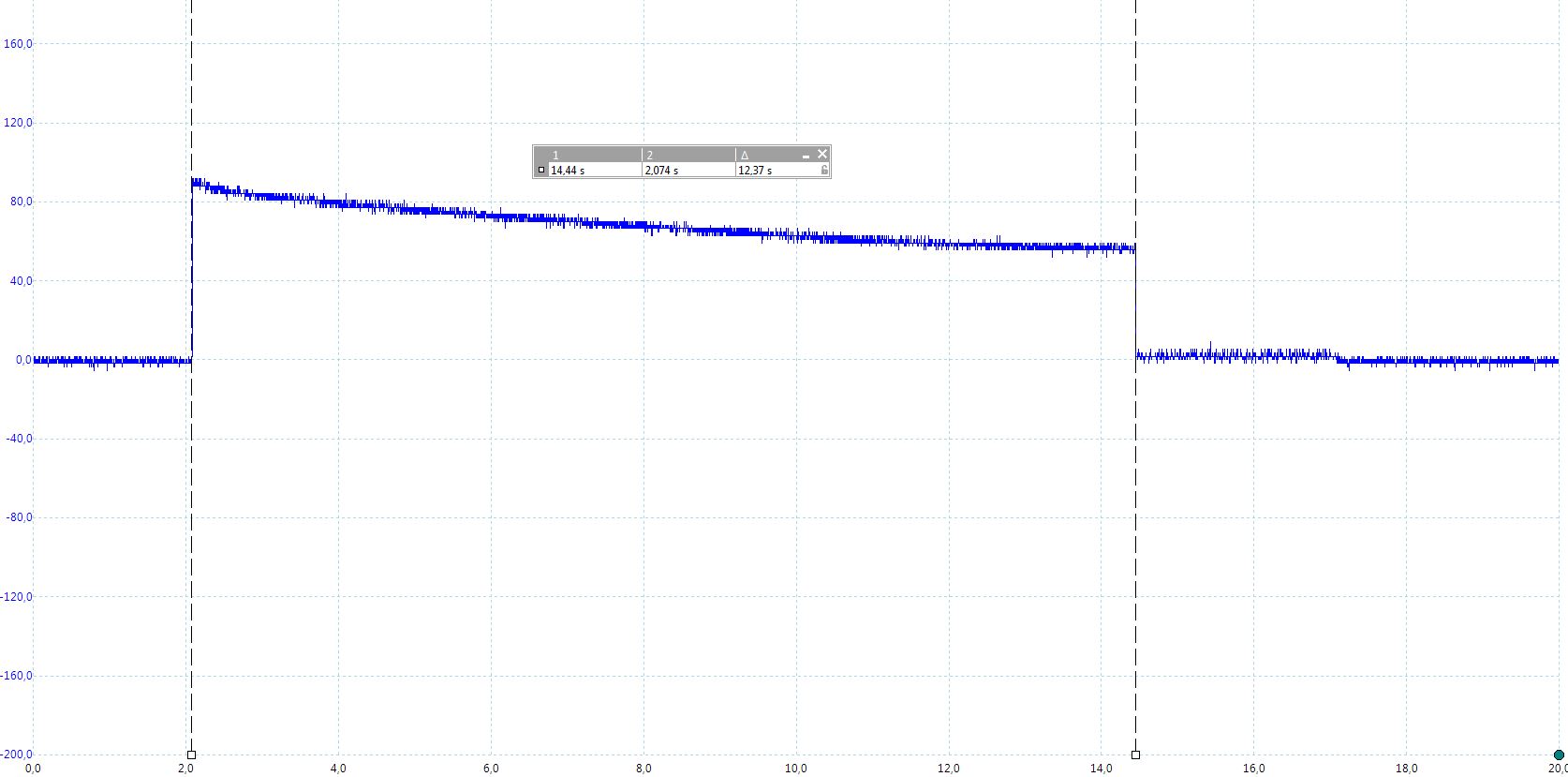Close the ruler measurement legend box

[822, 155]
